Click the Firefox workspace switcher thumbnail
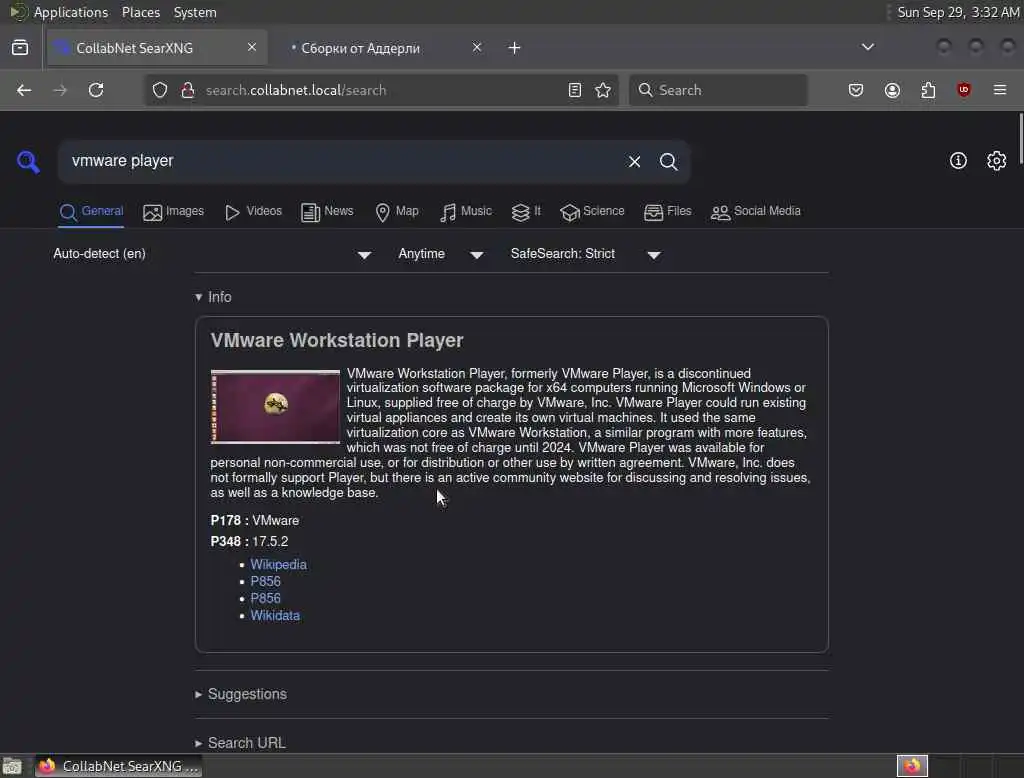The image size is (1024, 778). pyautogui.click(x=912, y=766)
